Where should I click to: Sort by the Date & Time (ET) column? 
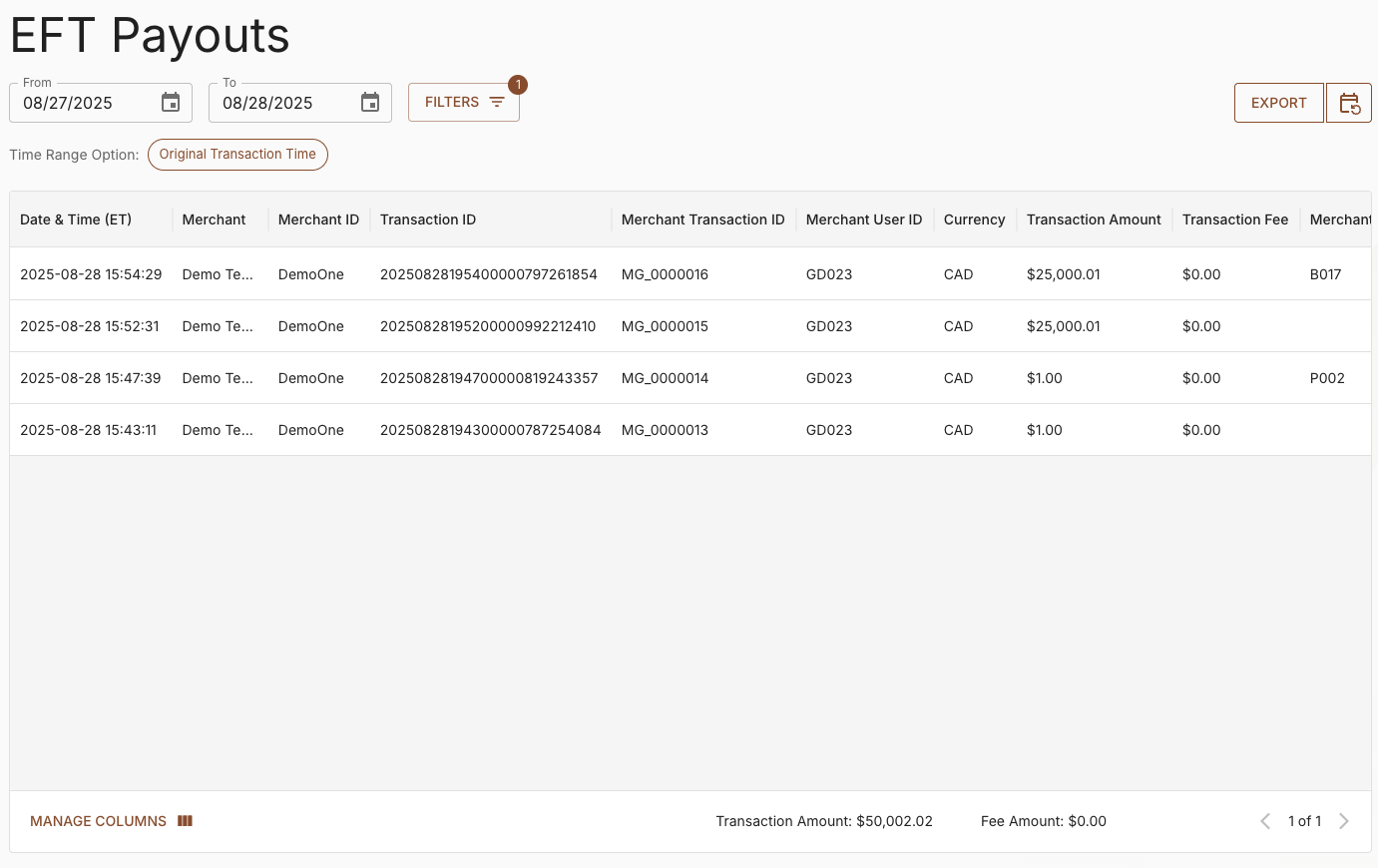76,219
